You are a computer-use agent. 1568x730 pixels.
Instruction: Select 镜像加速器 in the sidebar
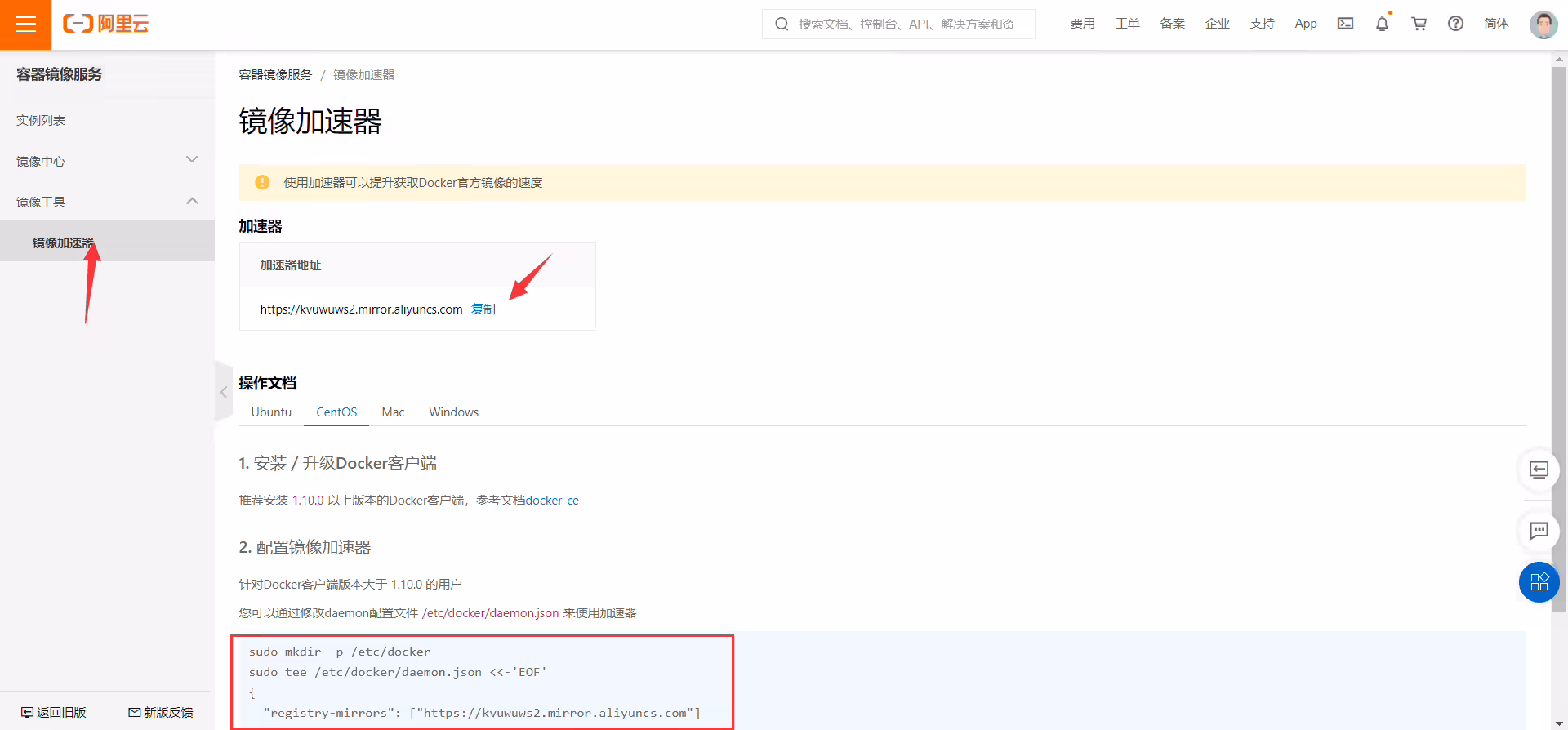pos(107,243)
